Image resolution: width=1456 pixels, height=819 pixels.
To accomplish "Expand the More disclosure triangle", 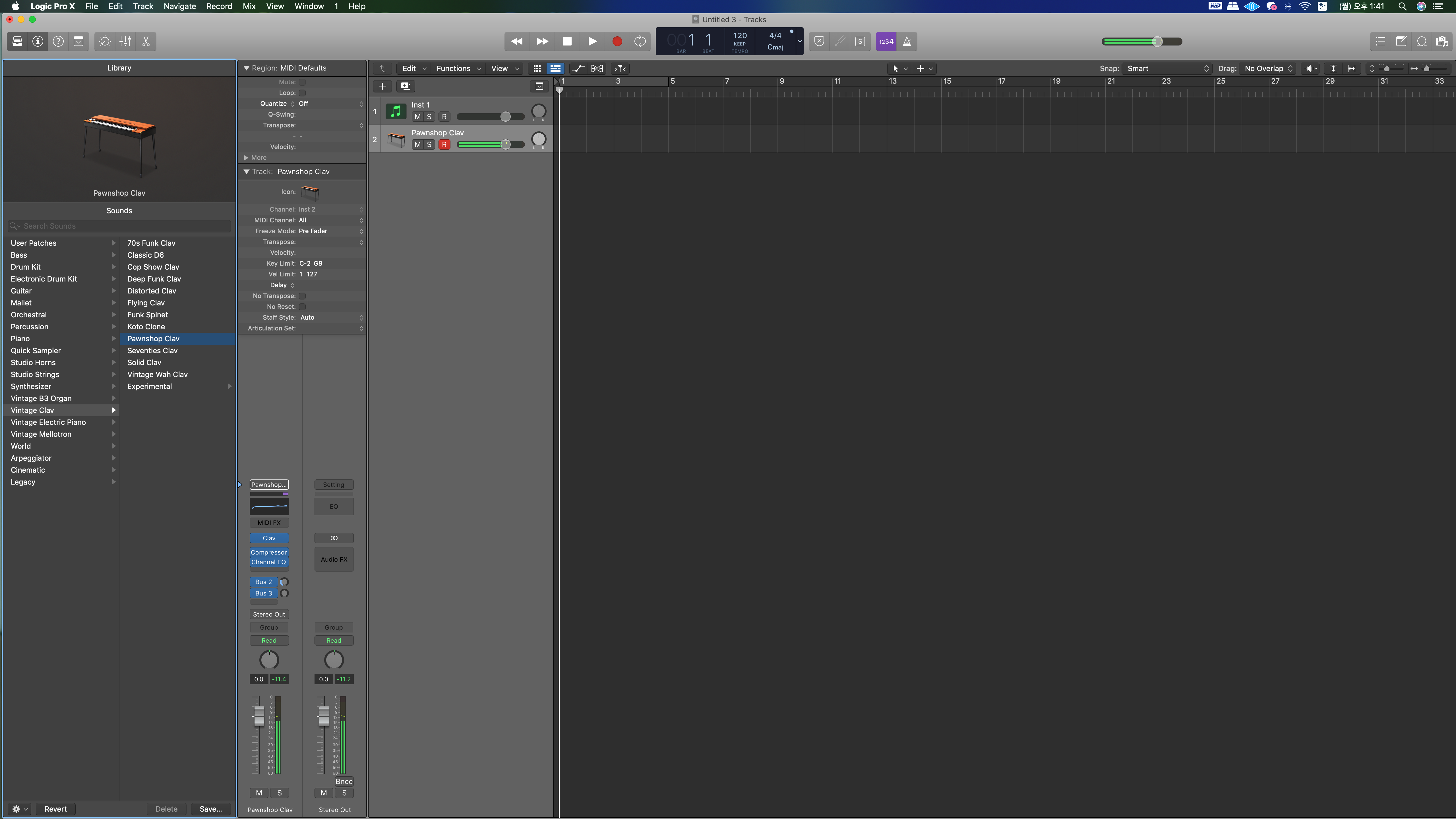I will 247,158.
